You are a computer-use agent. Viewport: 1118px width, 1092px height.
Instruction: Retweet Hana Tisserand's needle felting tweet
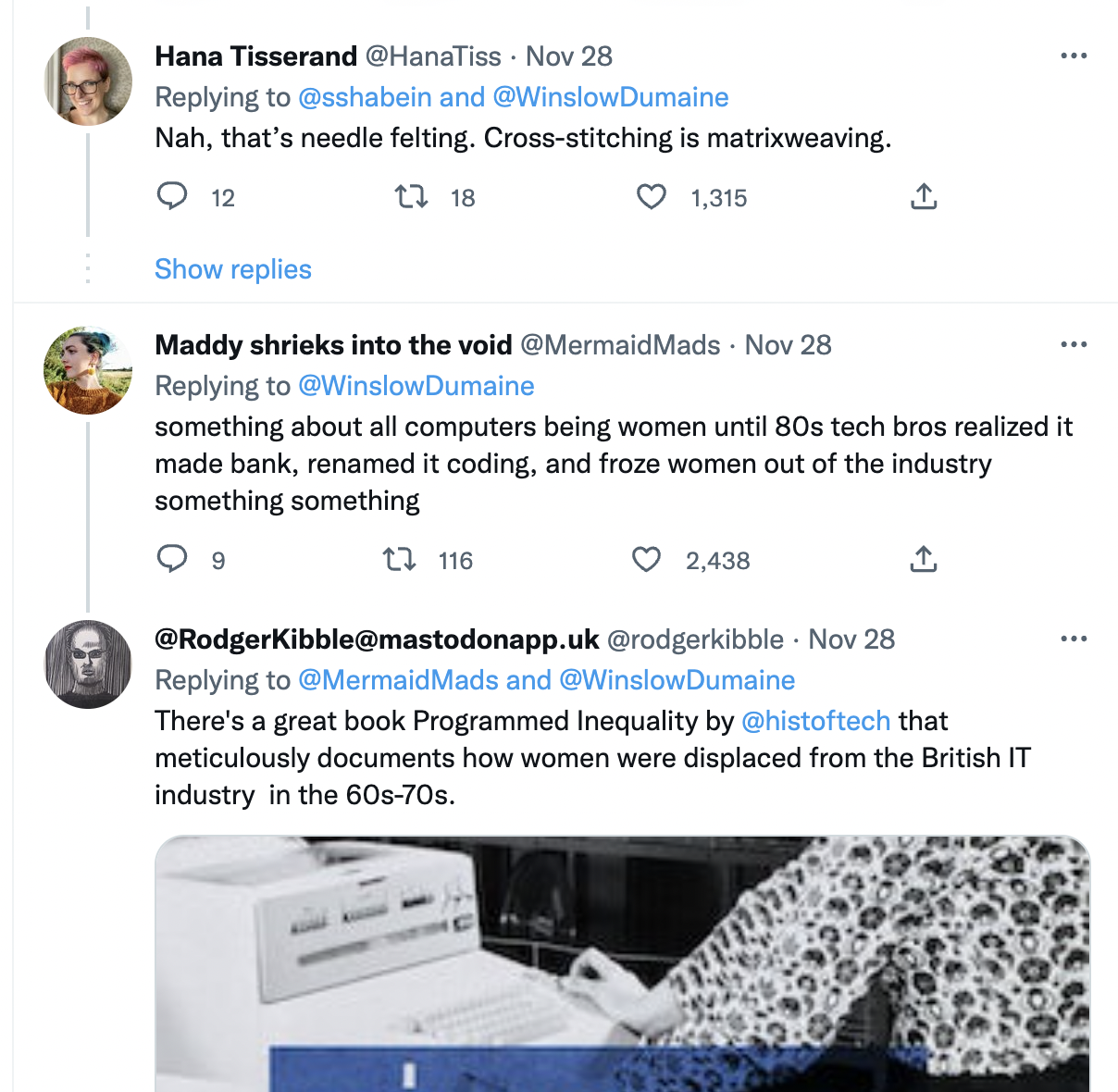pos(411,196)
